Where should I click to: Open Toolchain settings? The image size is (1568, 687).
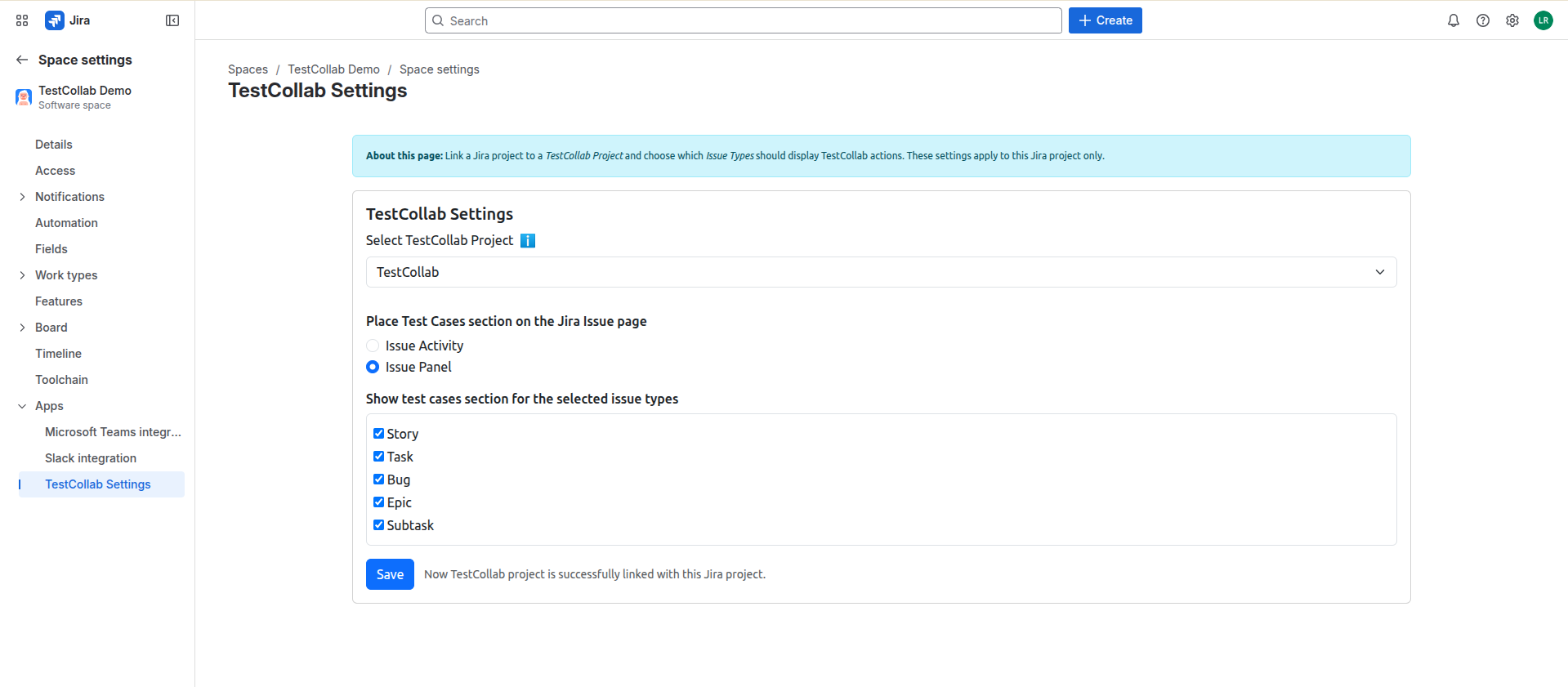[61, 380]
